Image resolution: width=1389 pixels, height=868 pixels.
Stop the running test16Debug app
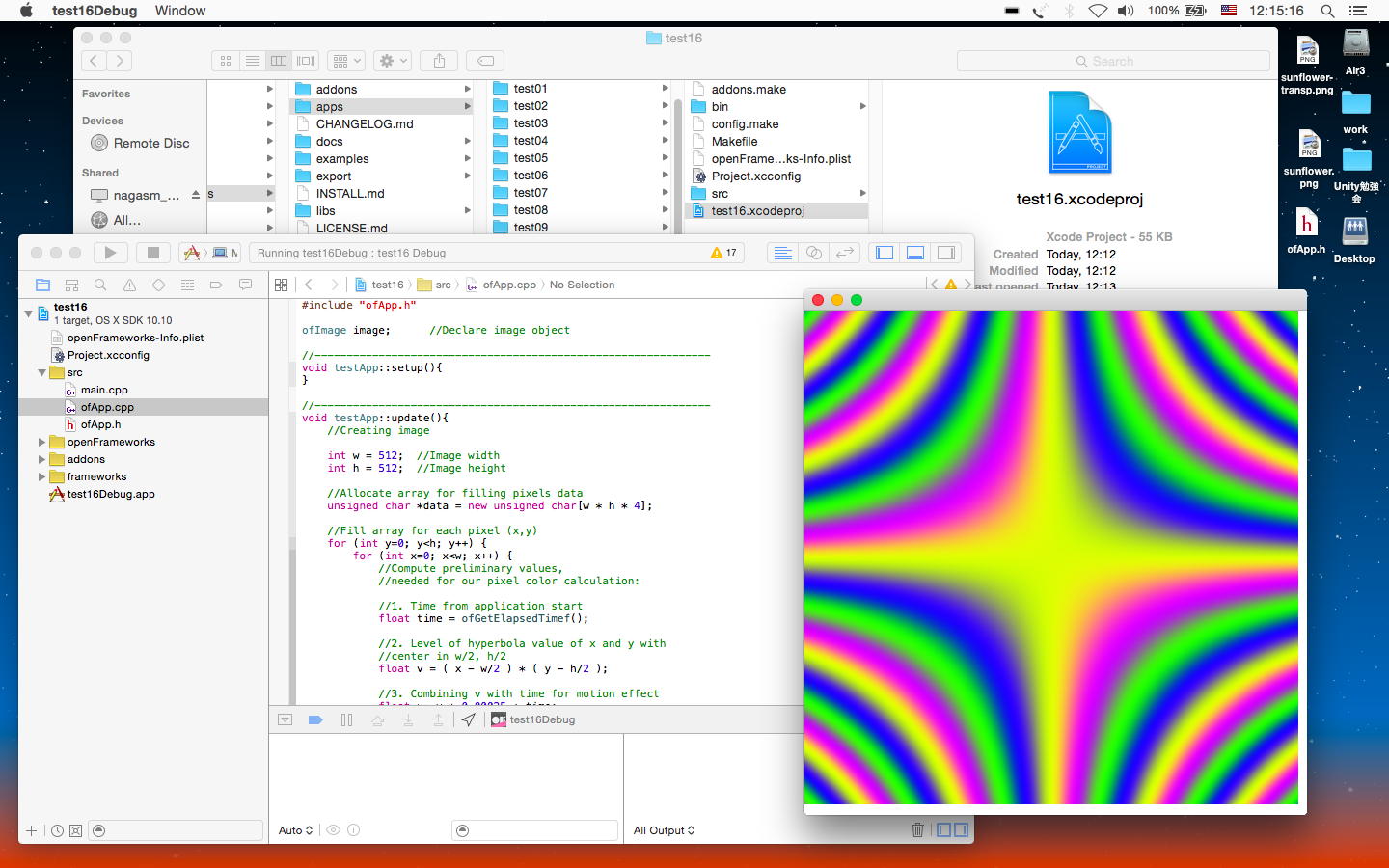click(152, 253)
